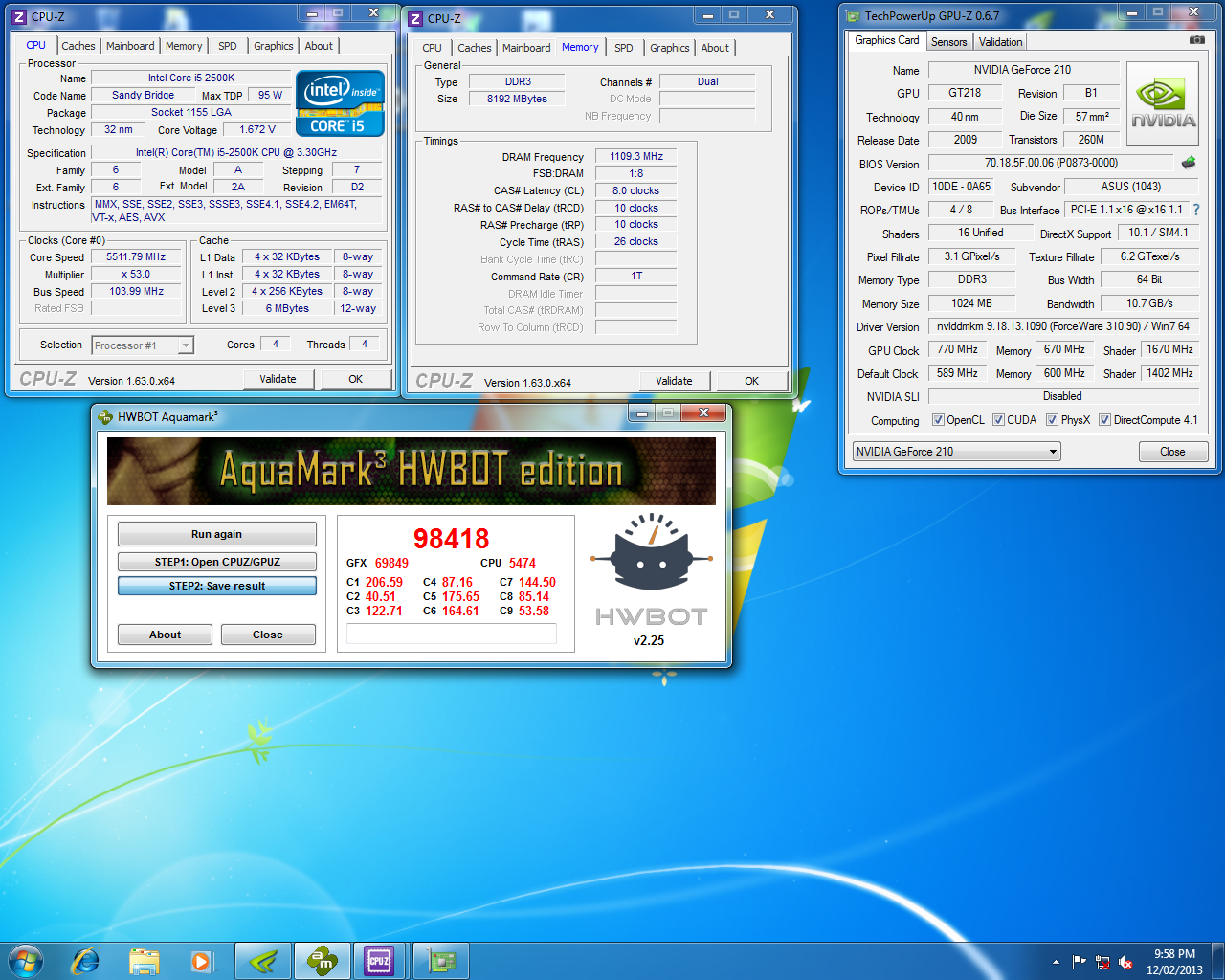Click the NVIDIA logo in GPU-Z
The width and height of the screenshot is (1225, 980).
point(1163,104)
